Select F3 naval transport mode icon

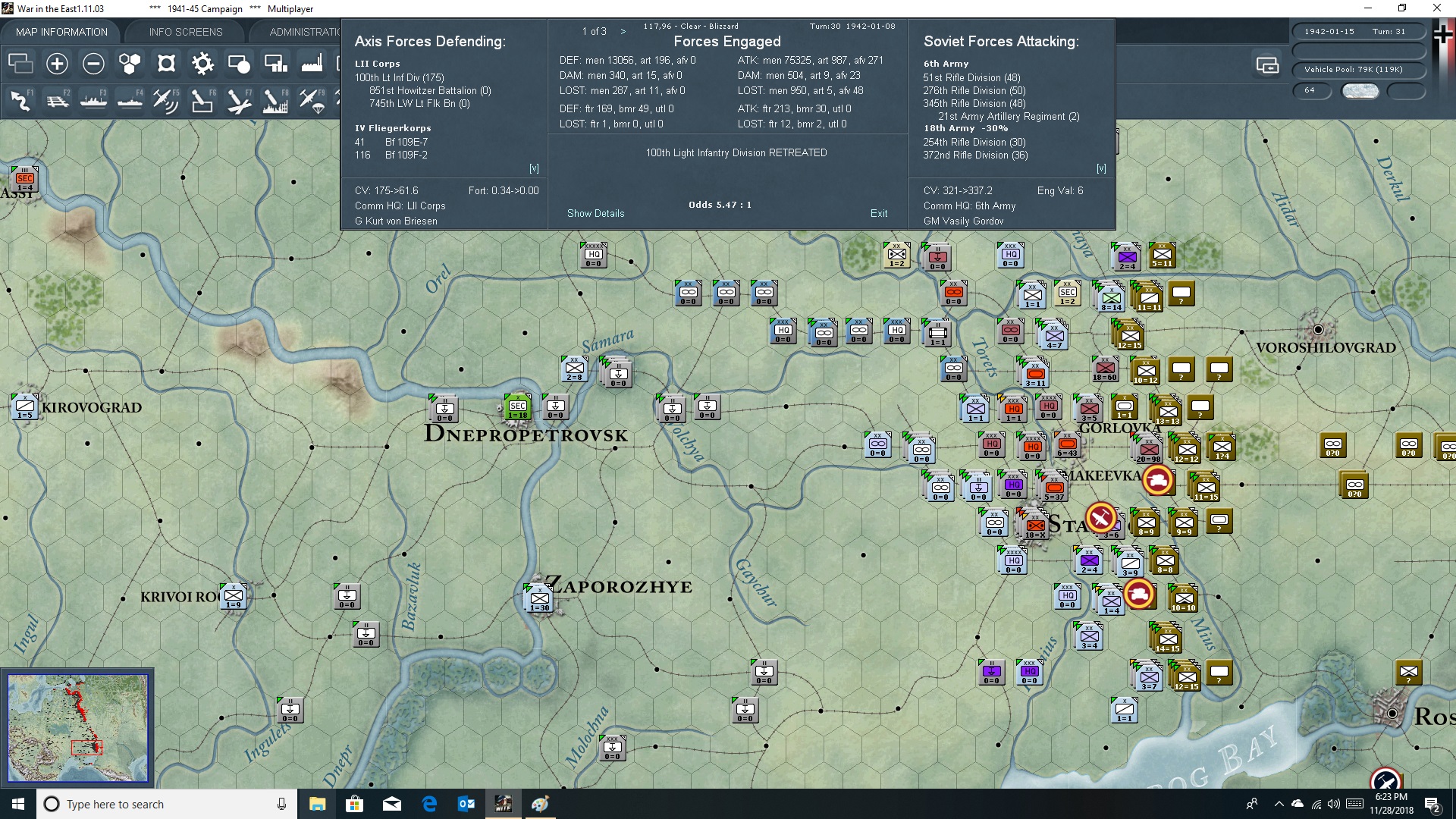[x=93, y=100]
